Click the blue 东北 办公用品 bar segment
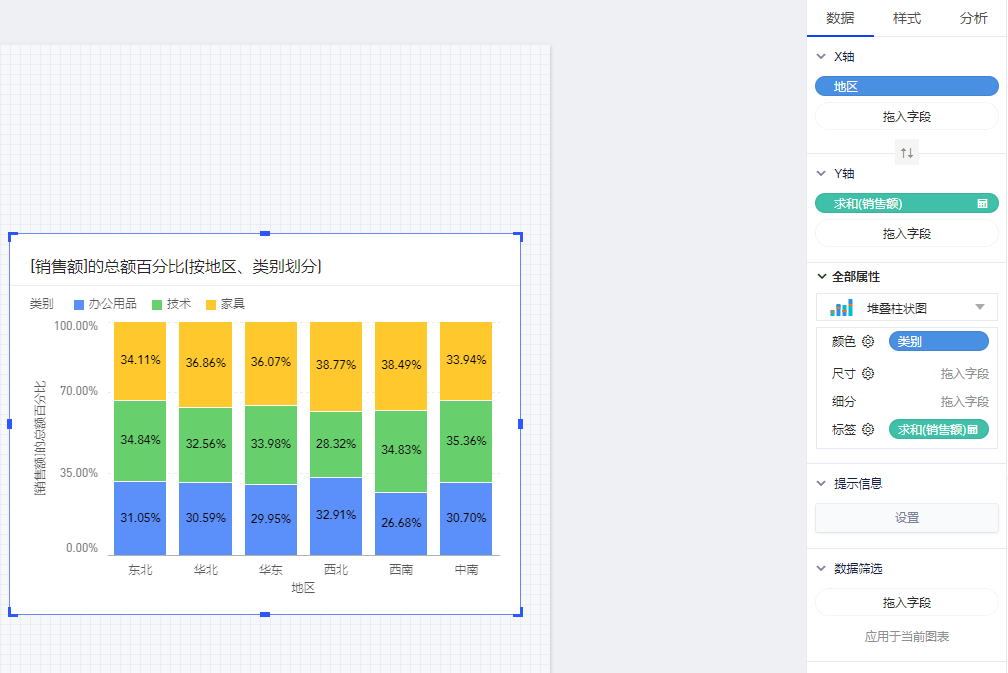Image resolution: width=1008 pixels, height=673 pixels. point(140,518)
